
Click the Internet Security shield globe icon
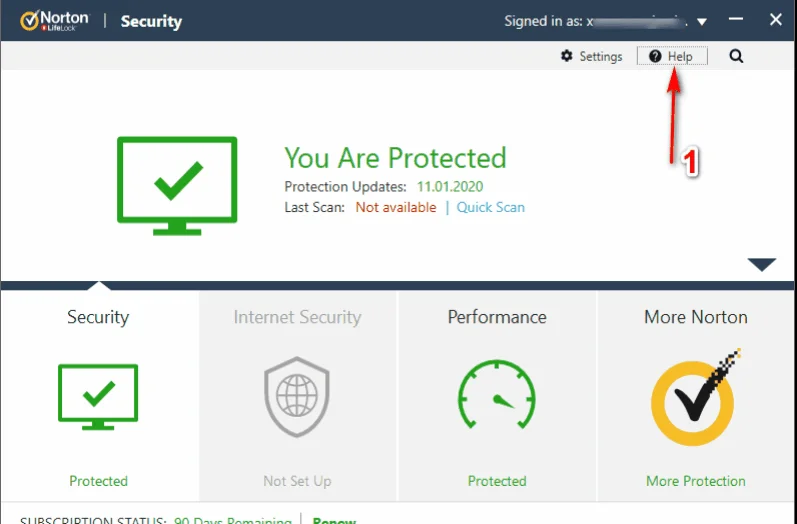pos(297,397)
